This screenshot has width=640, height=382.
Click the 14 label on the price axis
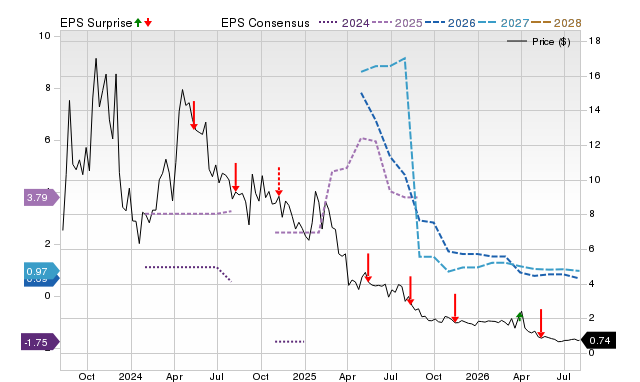(x=595, y=110)
